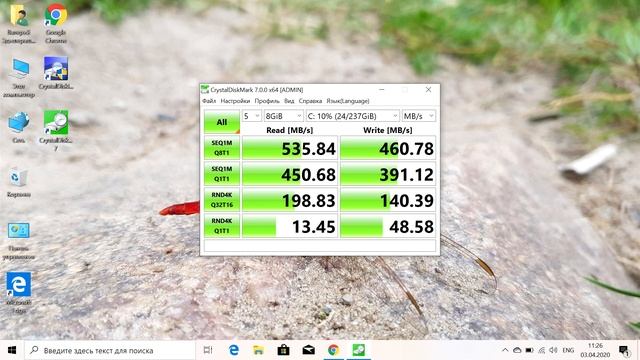Open File Explorer from the taskbar
640x360 pixels.
(x=258, y=350)
